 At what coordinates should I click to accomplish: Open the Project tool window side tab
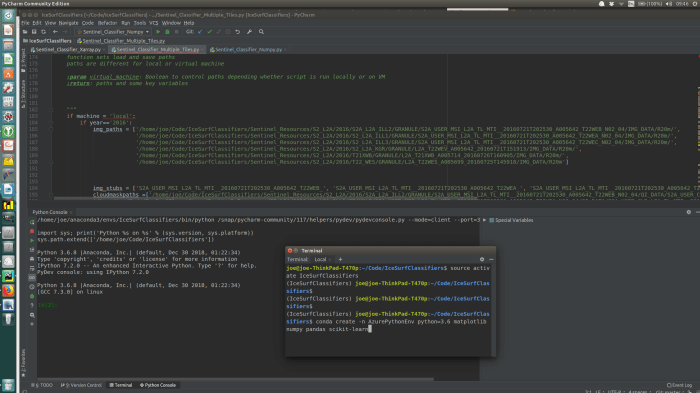click(x=23, y=60)
